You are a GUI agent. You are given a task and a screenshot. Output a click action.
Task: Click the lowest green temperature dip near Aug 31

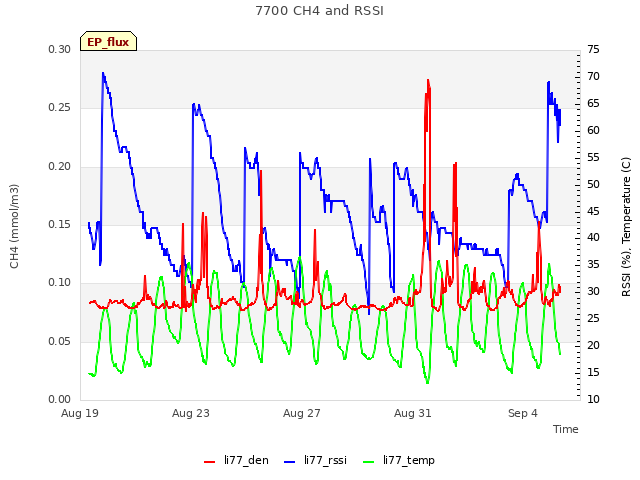[427, 383]
